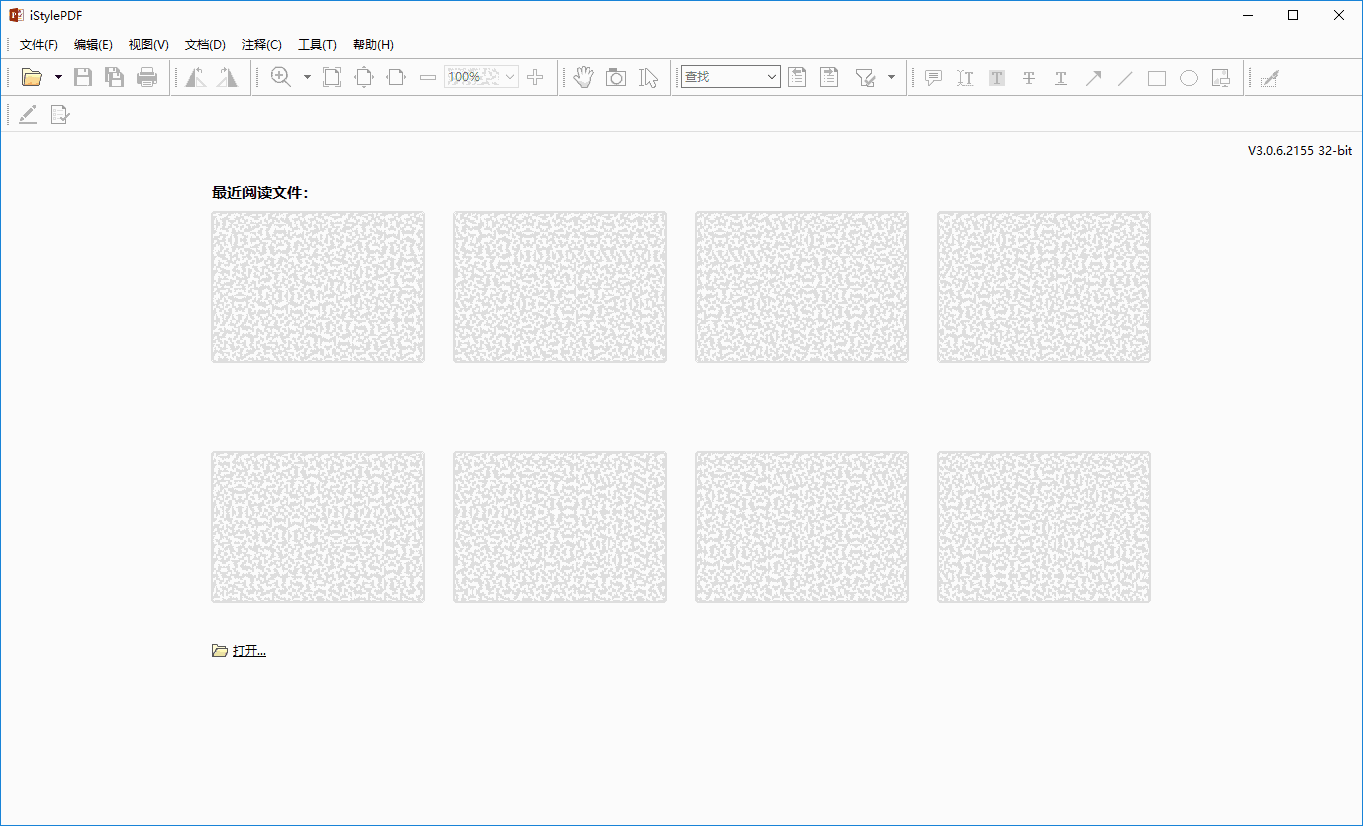Rotate the page clockwise
This screenshot has height=826, width=1363.
coord(227,76)
